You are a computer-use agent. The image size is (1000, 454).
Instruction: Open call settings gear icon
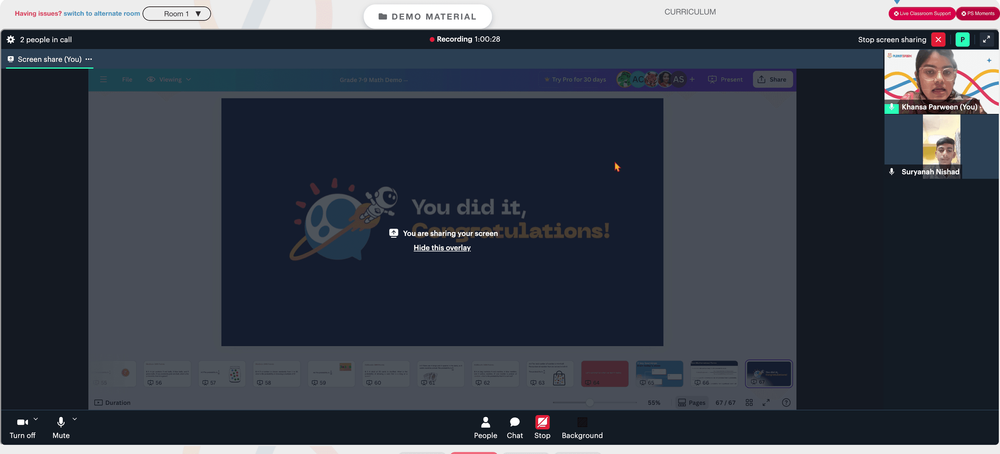click(11, 40)
